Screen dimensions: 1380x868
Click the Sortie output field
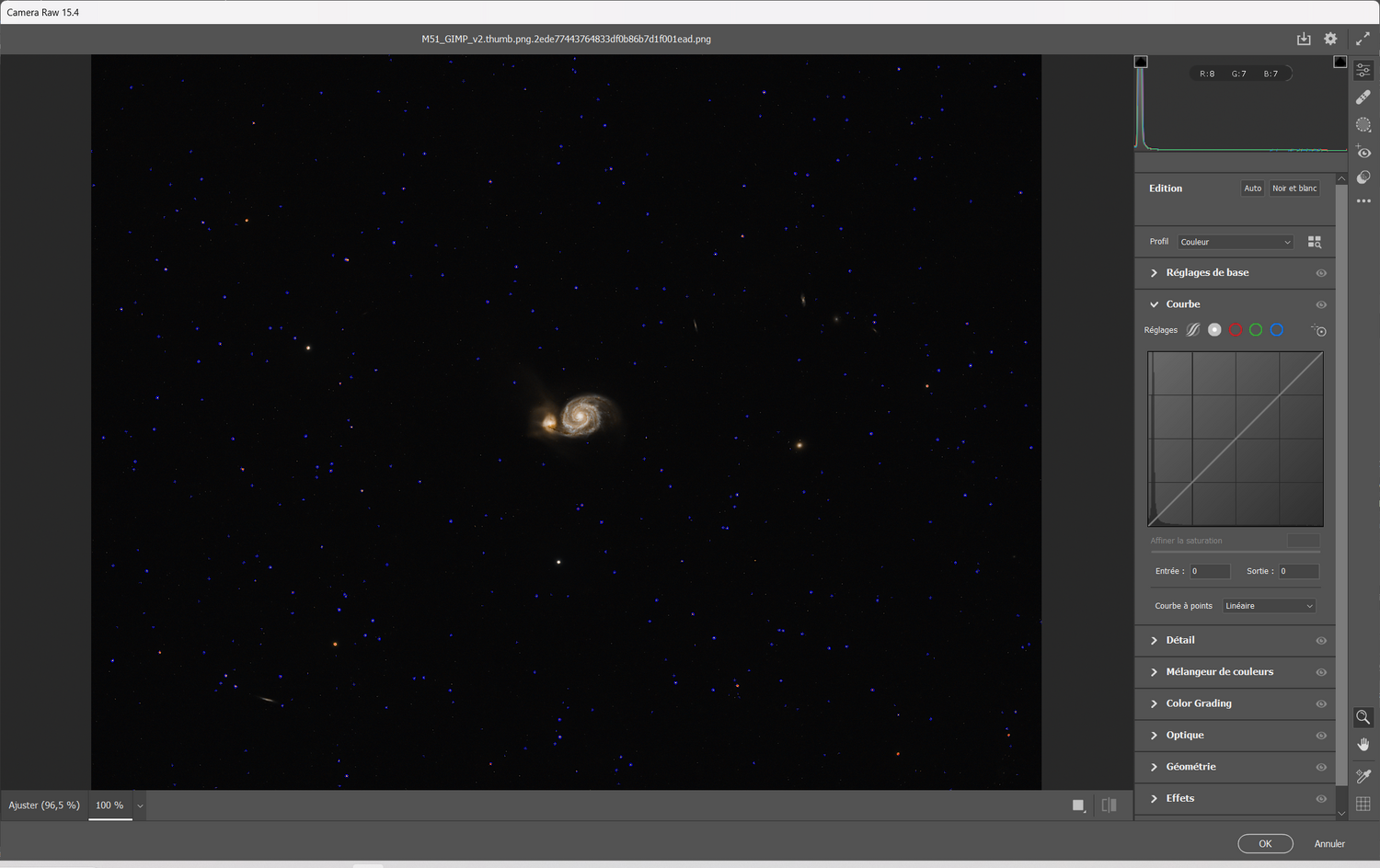(x=1299, y=571)
